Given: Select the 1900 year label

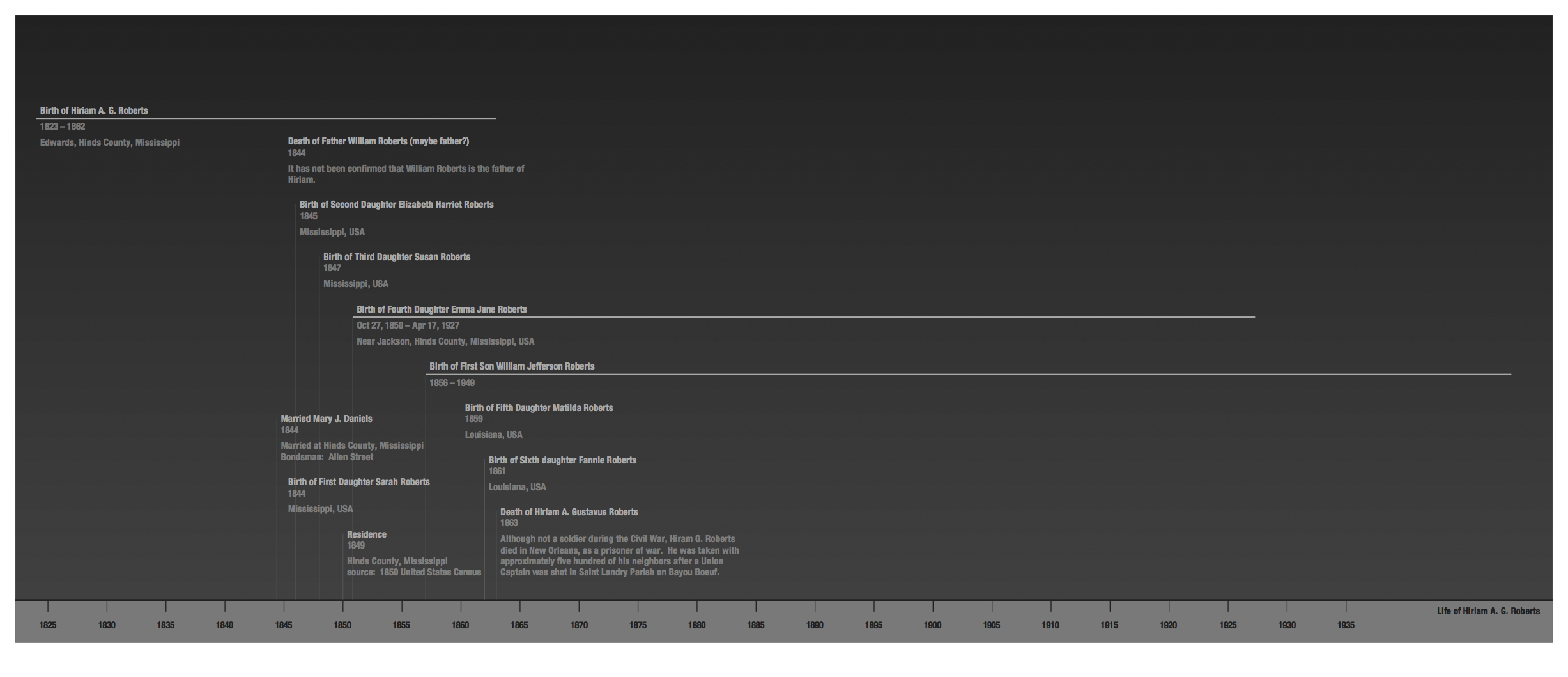Looking at the screenshot, I should click(932, 625).
